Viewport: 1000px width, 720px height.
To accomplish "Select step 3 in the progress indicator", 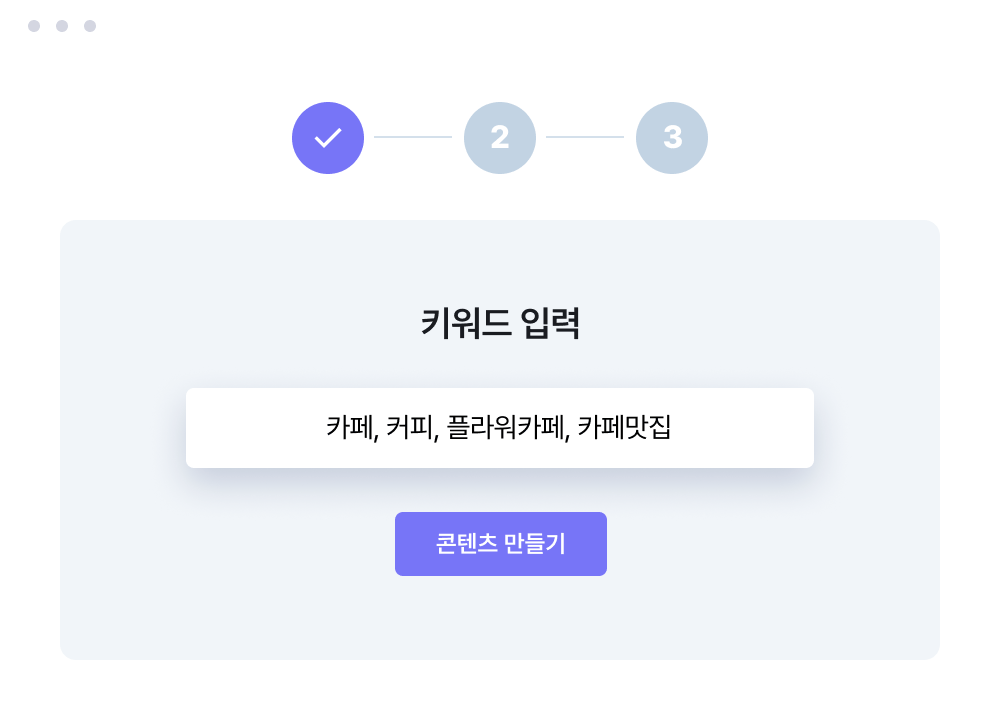I will 672,138.
